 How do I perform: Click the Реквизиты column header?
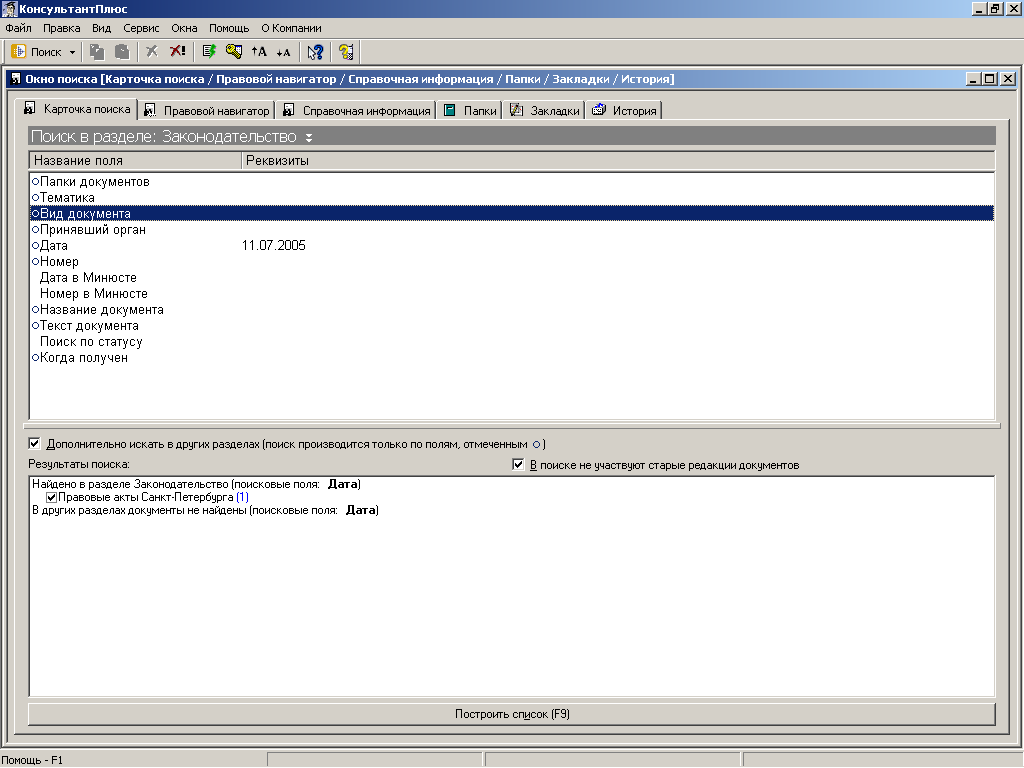(x=618, y=161)
